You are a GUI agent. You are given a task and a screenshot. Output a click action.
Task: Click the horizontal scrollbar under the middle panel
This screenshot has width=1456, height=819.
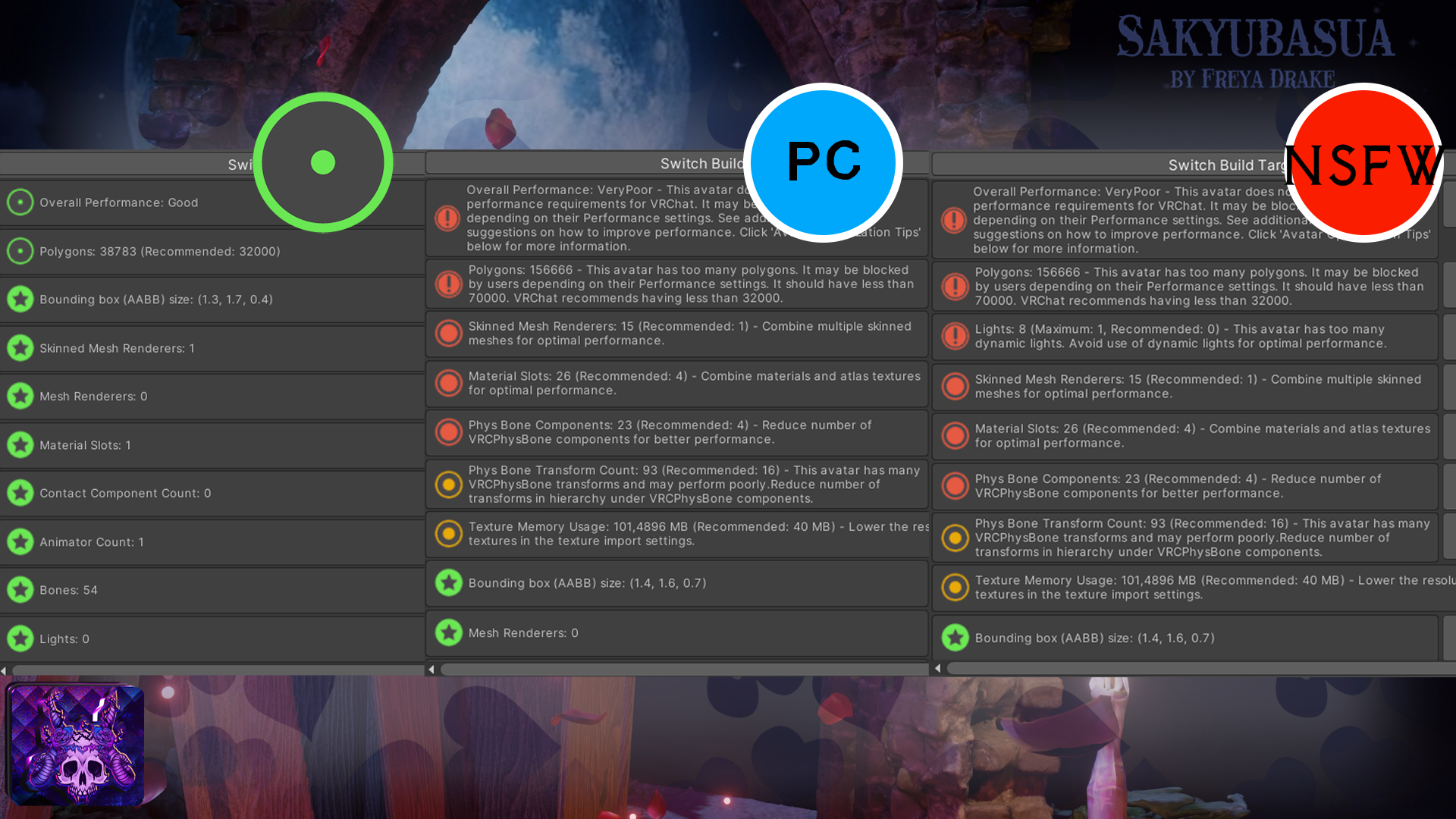click(684, 670)
